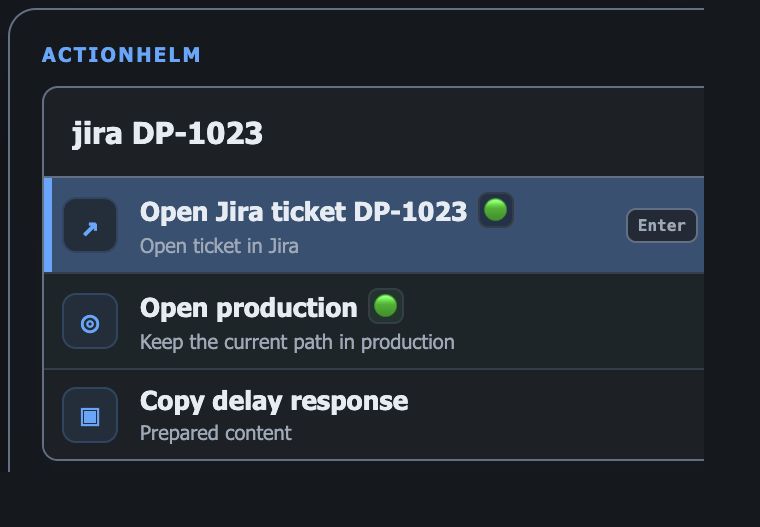The width and height of the screenshot is (760, 527).
Task: Choose the Open production command
Action: tap(374, 321)
